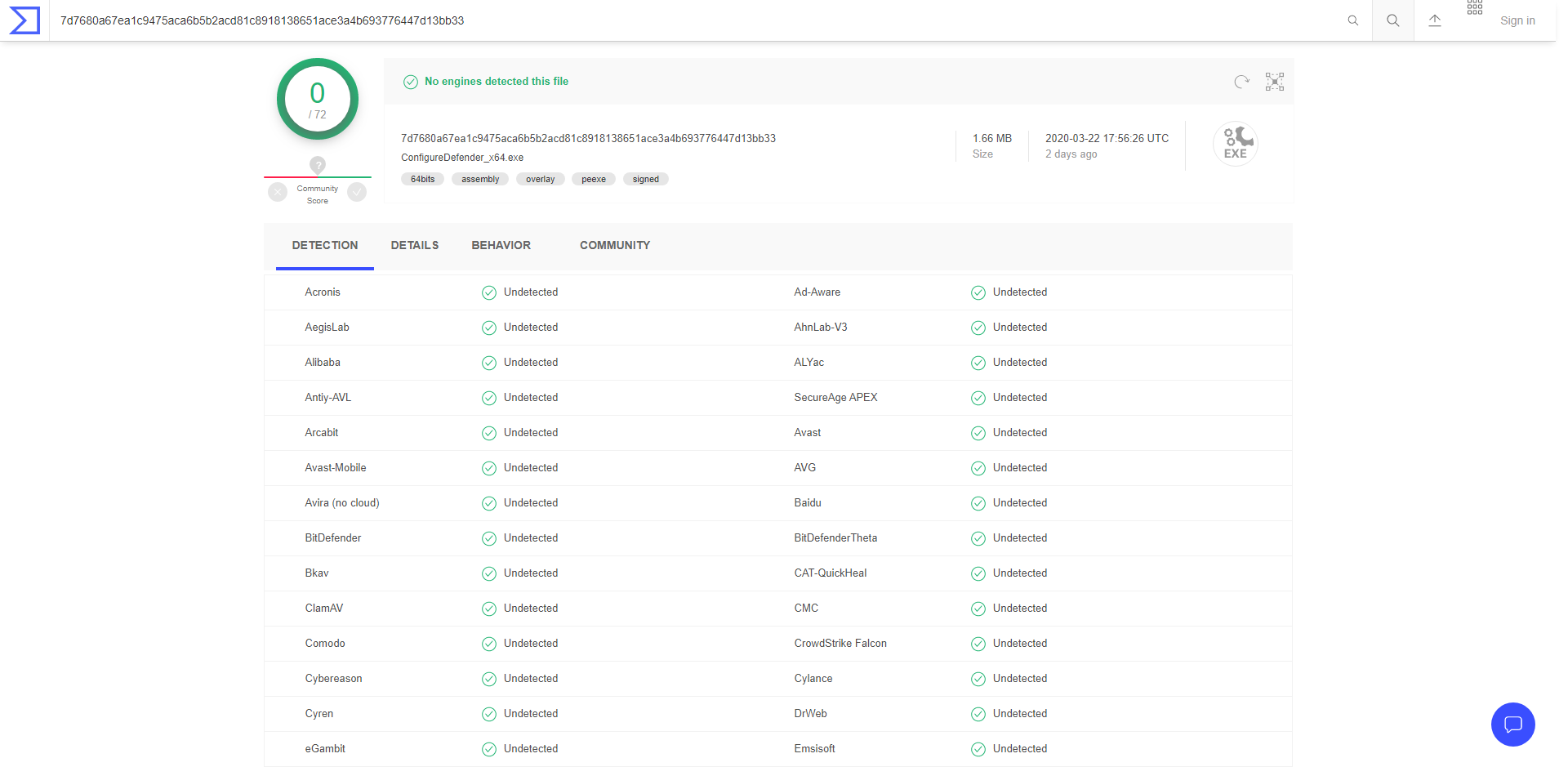Screen dimensions: 1568x767
Task: Select the peexe tag
Action: tap(594, 179)
